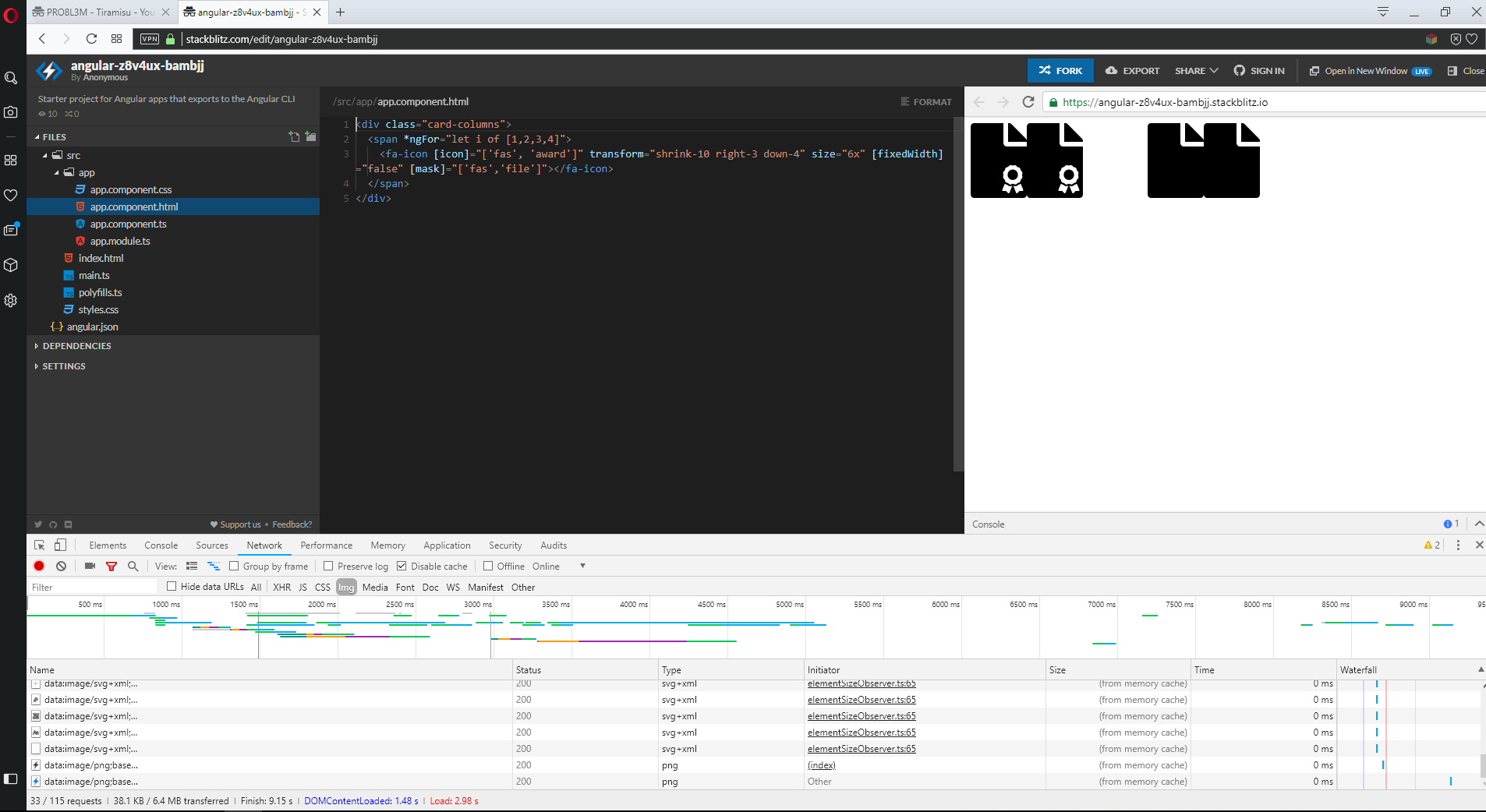Clear the network requests log

point(61,566)
